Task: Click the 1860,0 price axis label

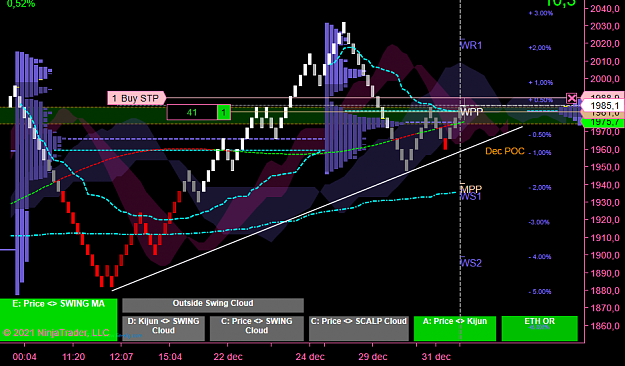Action: coord(605,326)
